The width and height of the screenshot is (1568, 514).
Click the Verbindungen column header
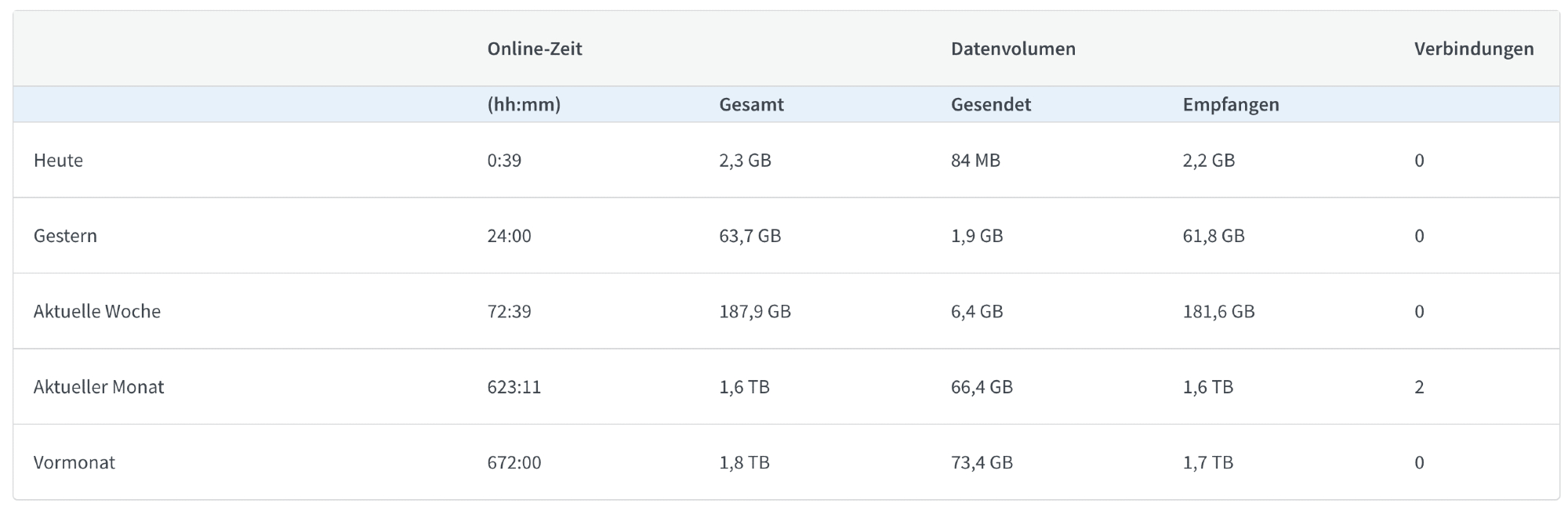1474,49
